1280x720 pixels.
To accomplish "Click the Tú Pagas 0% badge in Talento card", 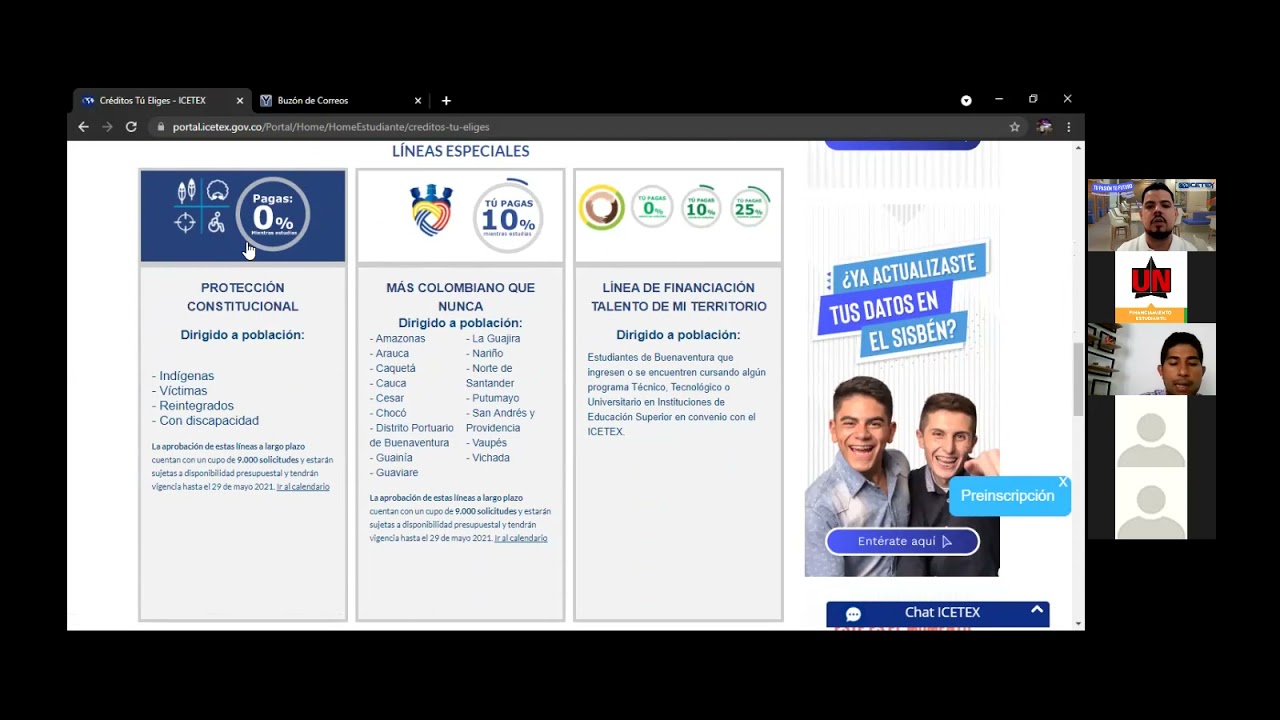I will (x=653, y=208).
